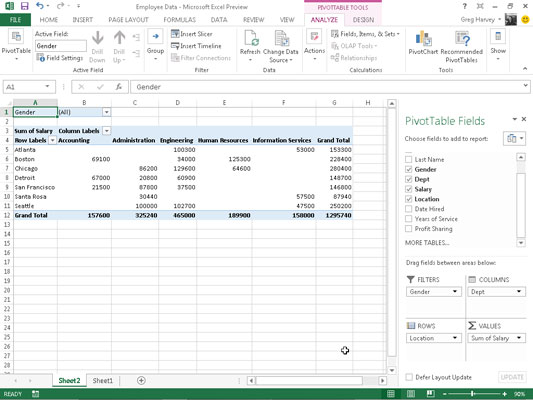The height and width of the screenshot is (400, 533).
Task: Click the Active Field input box
Action: [x=61, y=46]
